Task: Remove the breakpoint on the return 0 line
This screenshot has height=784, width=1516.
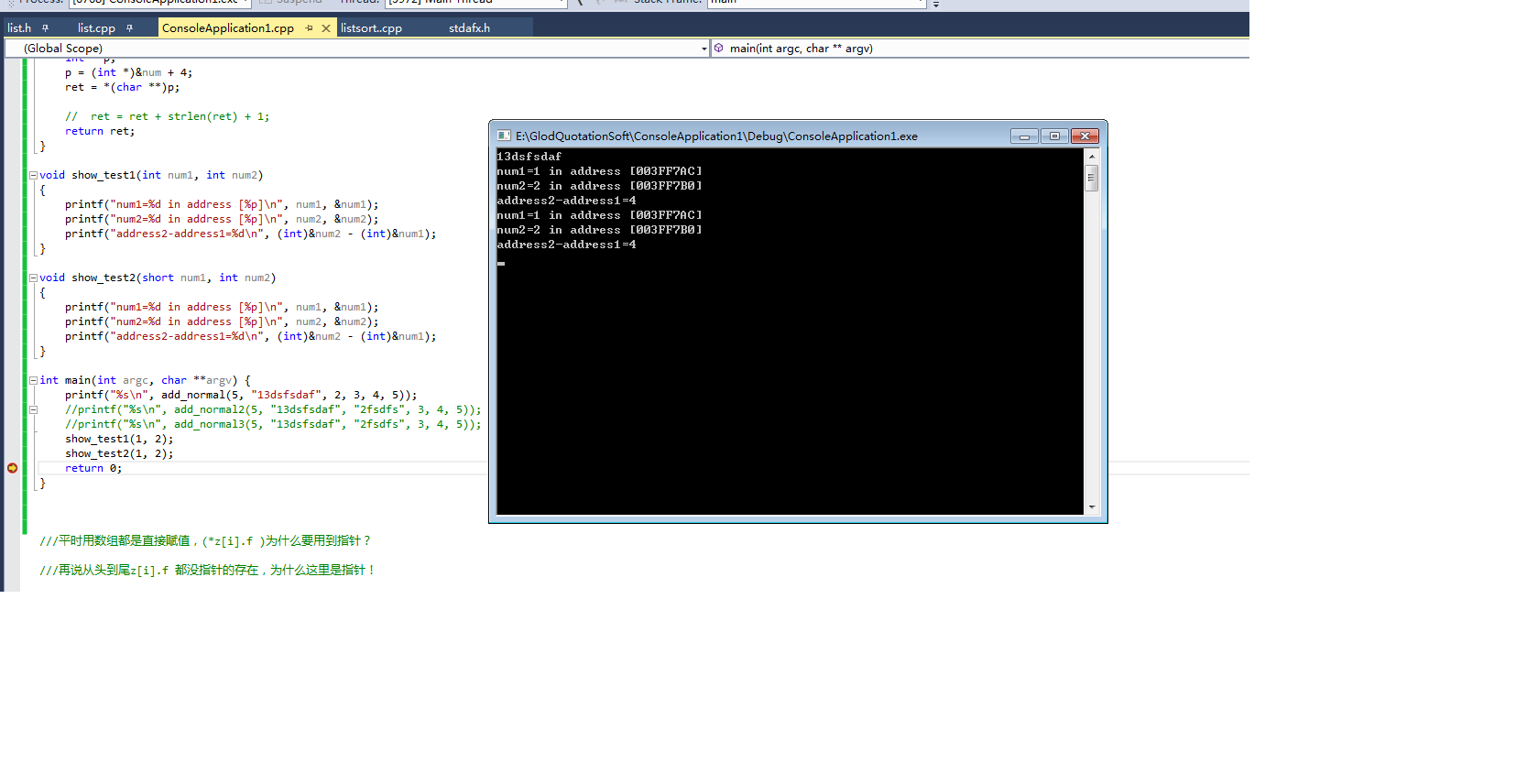Action: click(12, 468)
